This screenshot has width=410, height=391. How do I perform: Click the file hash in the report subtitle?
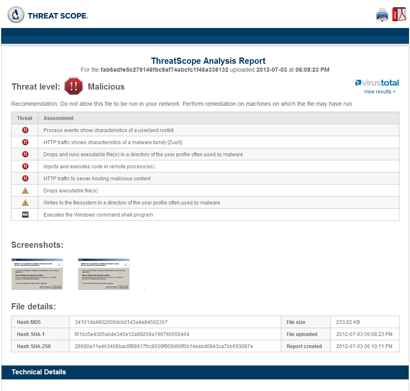tap(164, 70)
